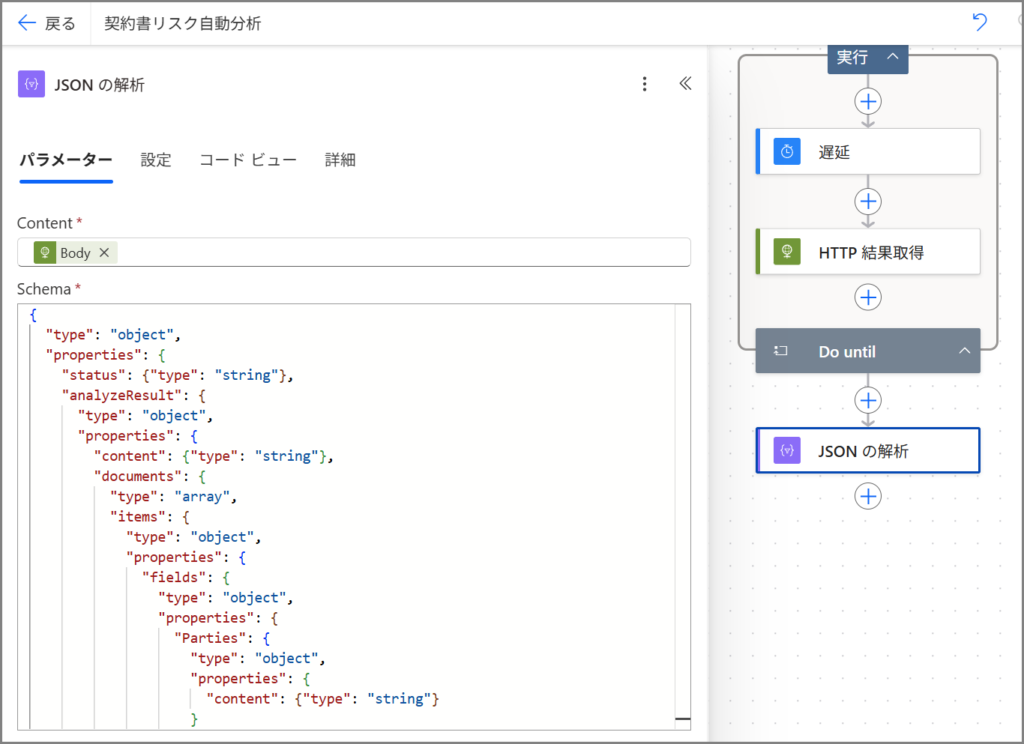Viewport: 1024px width, 744px height.
Task: Click the back arrow labeled 戻る
Action: pos(46,23)
